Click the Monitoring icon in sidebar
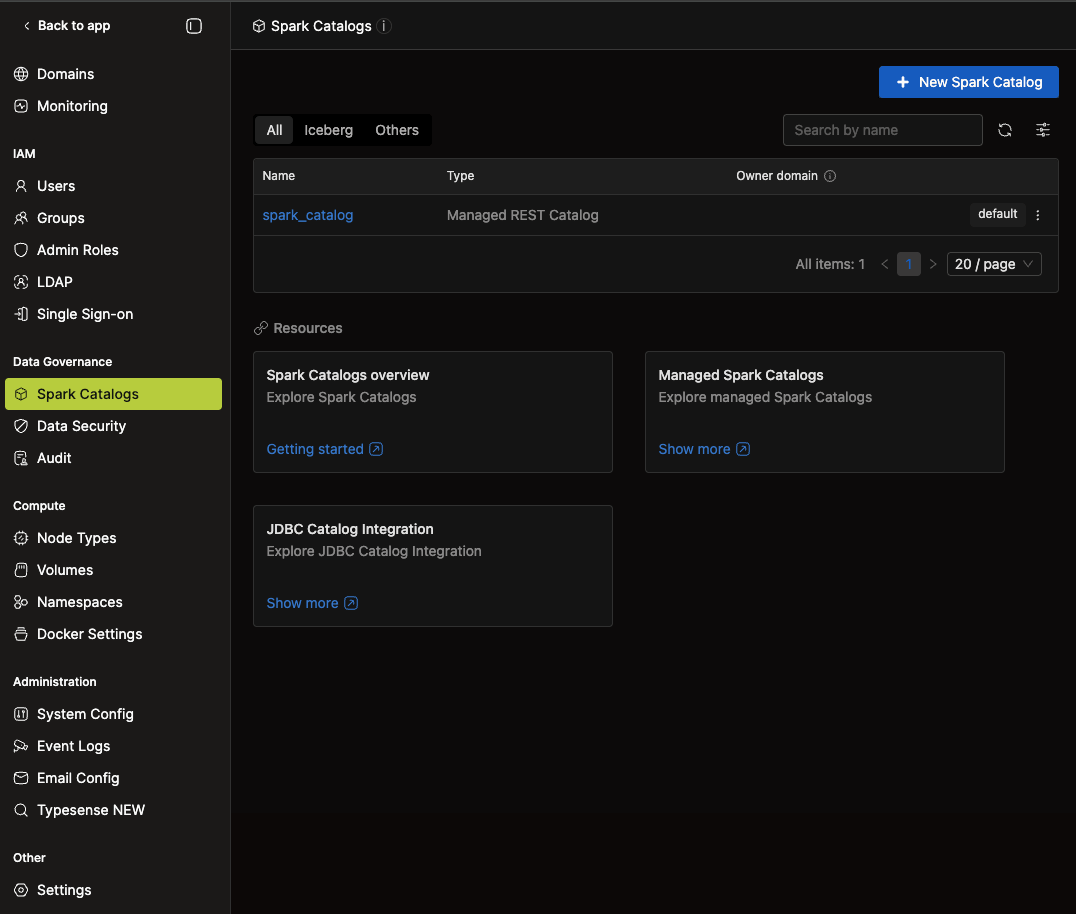The width and height of the screenshot is (1076, 914). point(21,106)
